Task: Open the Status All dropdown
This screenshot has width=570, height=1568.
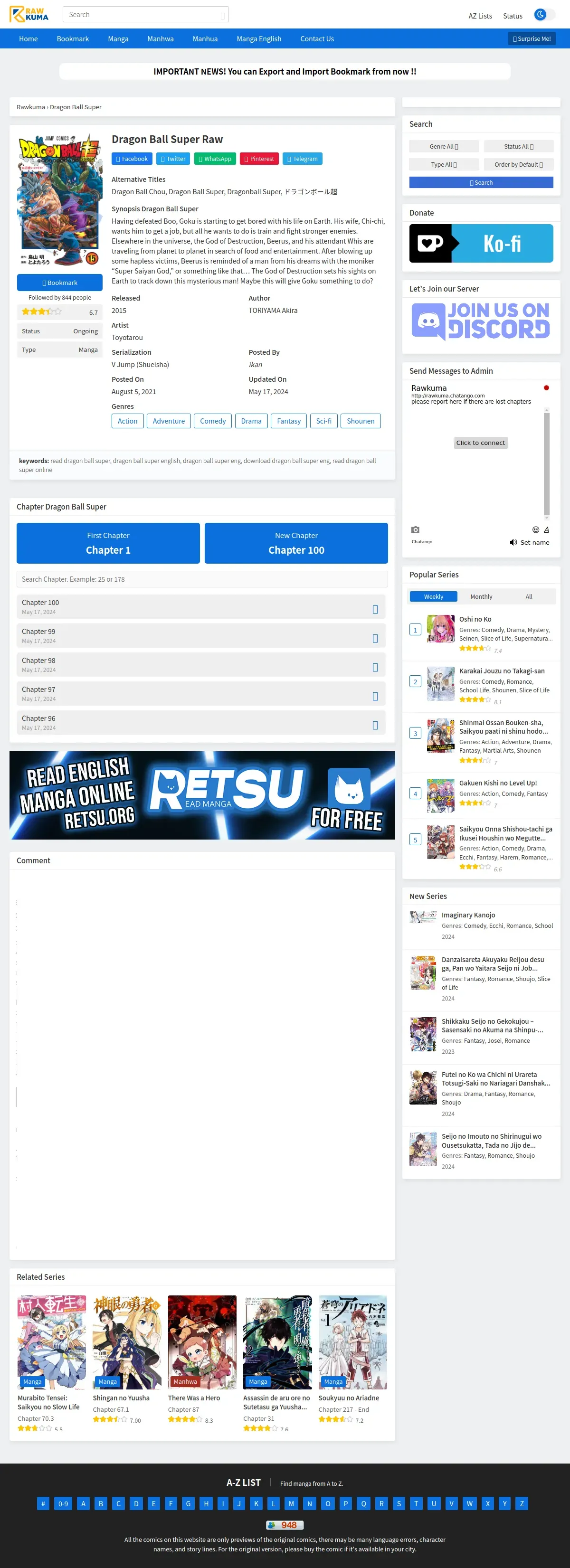Action: pos(519,147)
